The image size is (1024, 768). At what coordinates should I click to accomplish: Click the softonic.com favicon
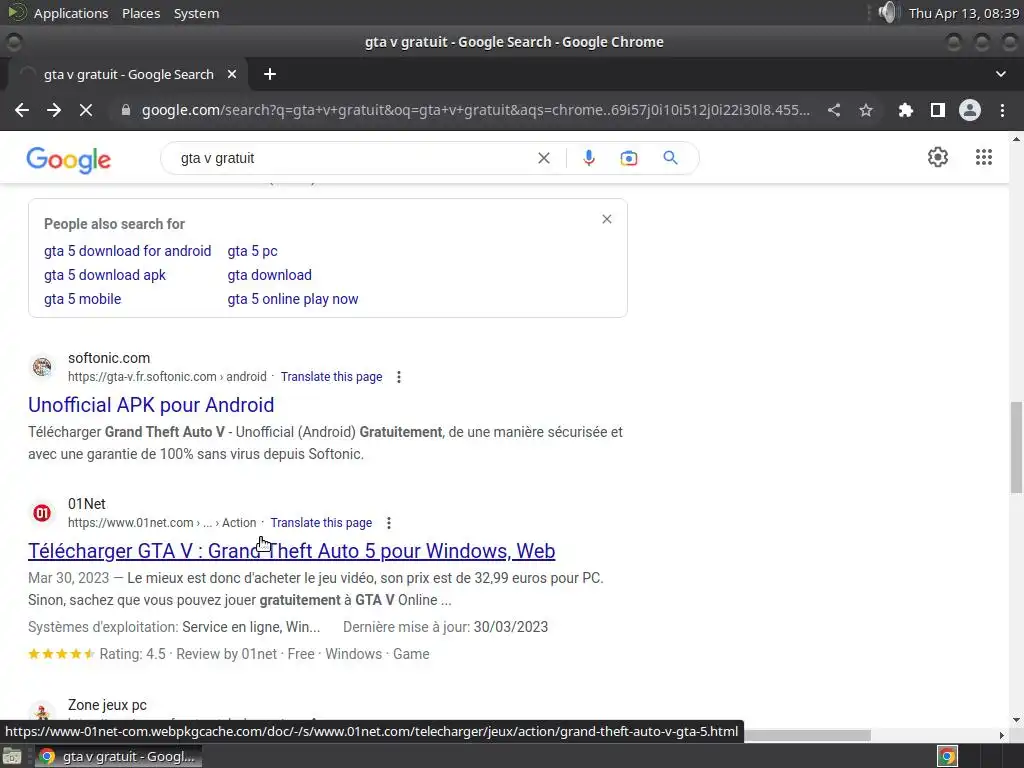coord(42,367)
